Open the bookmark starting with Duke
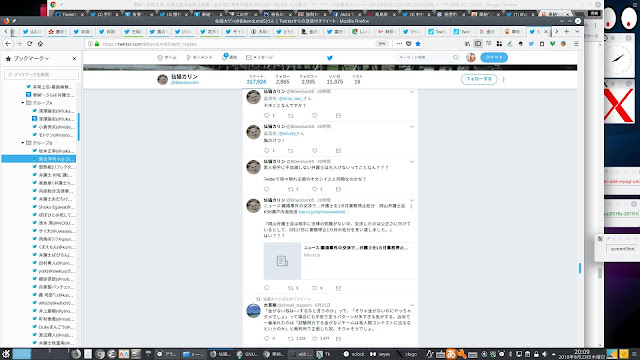The image size is (640, 360). (x=53, y=327)
